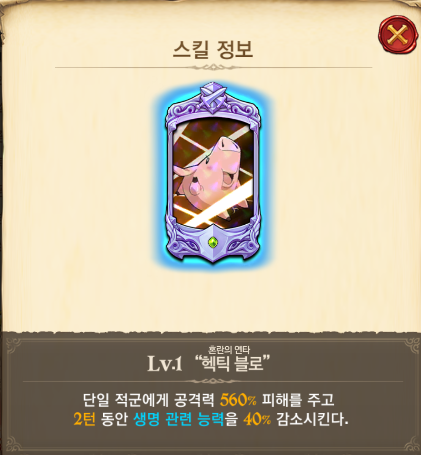Tap the crossed swords emblem atop the card
421x455 pixels.
pos(213,96)
